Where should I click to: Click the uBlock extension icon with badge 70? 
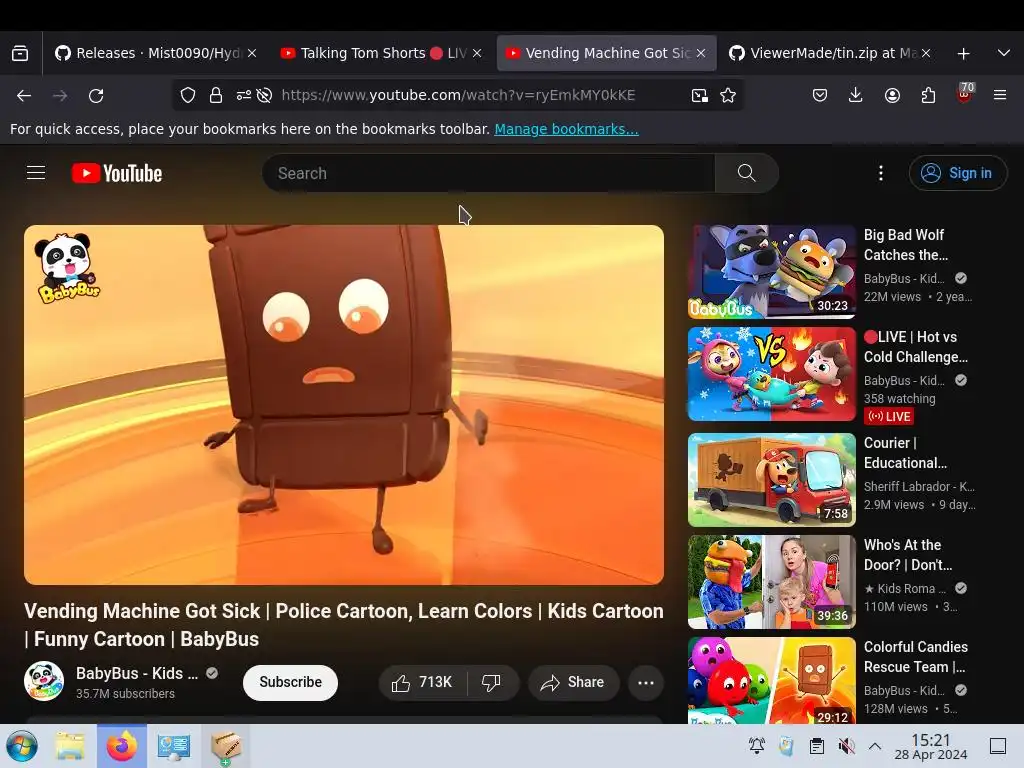point(965,94)
